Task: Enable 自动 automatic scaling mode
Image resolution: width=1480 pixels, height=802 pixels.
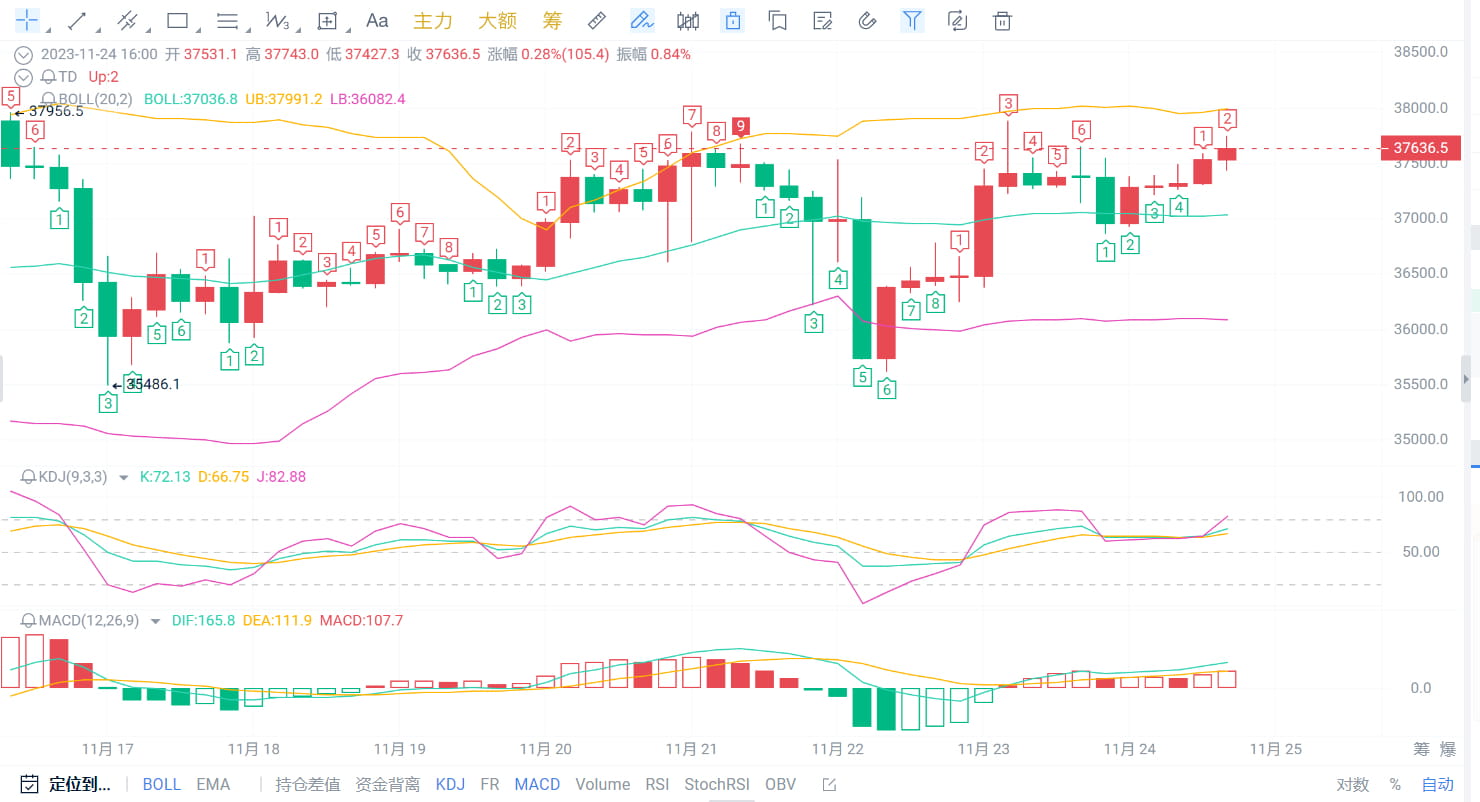Action: click(x=1436, y=784)
